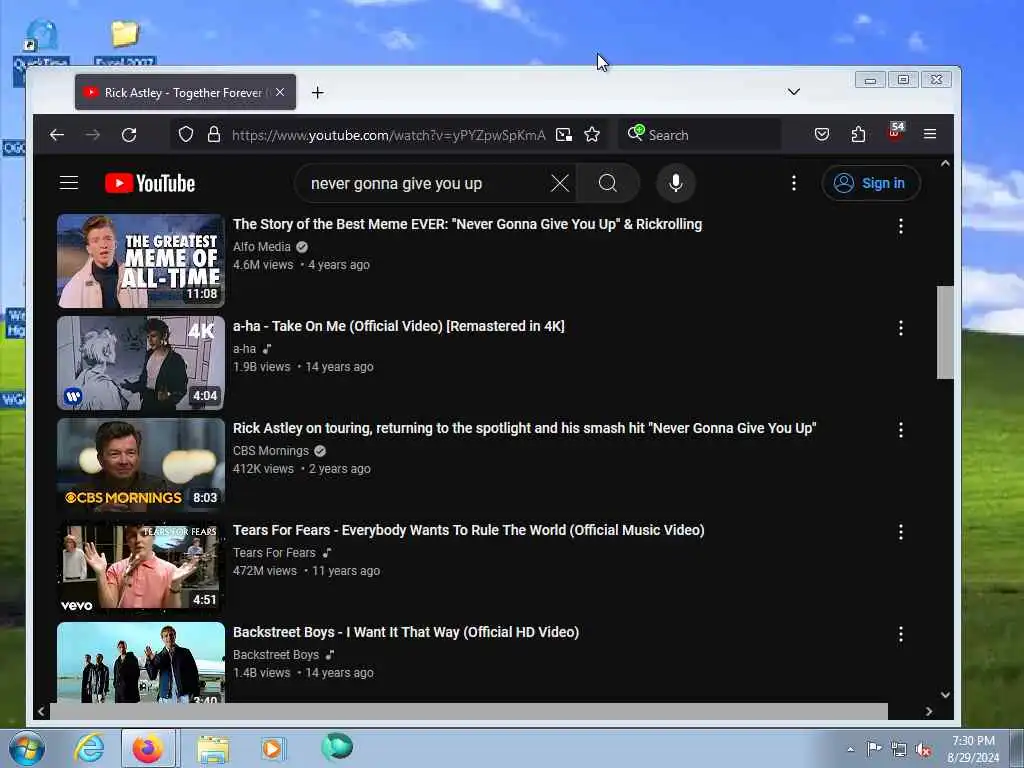Open YouTube guide hamburger menu

[69, 183]
